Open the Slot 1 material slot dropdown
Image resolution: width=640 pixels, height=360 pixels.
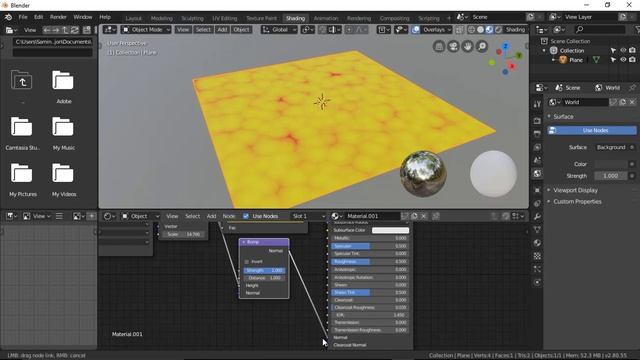[308, 216]
